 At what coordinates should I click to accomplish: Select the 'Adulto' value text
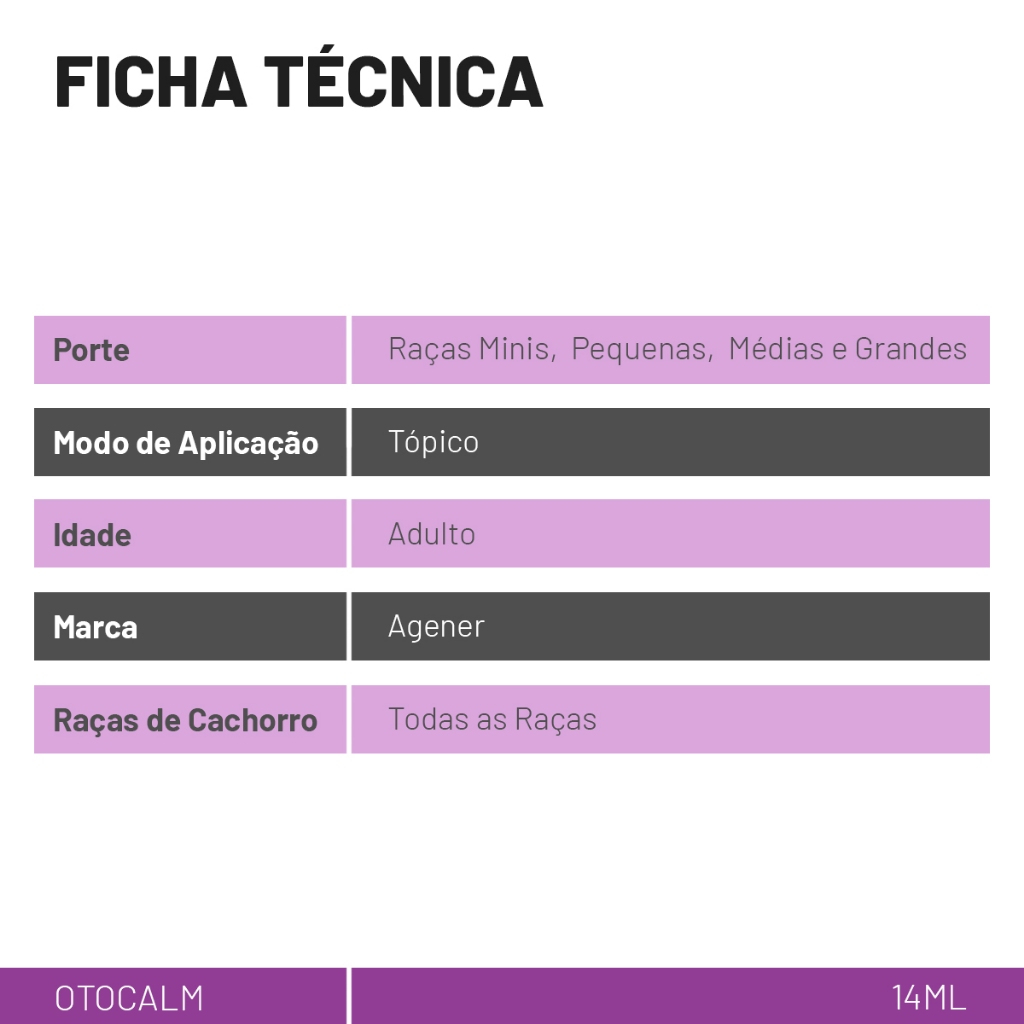tap(431, 534)
